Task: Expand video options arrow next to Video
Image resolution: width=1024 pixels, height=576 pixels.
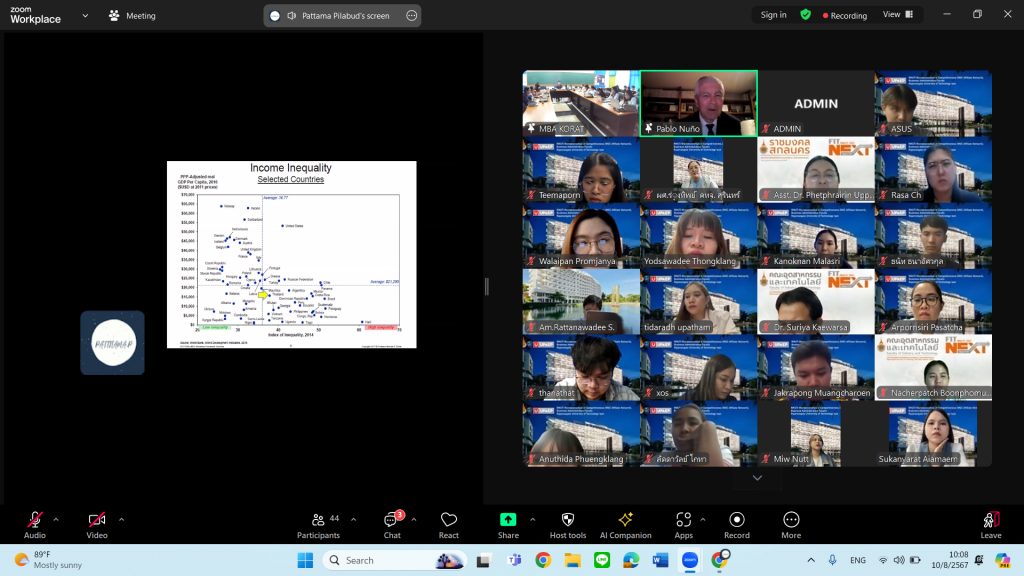Action: click(x=122, y=519)
